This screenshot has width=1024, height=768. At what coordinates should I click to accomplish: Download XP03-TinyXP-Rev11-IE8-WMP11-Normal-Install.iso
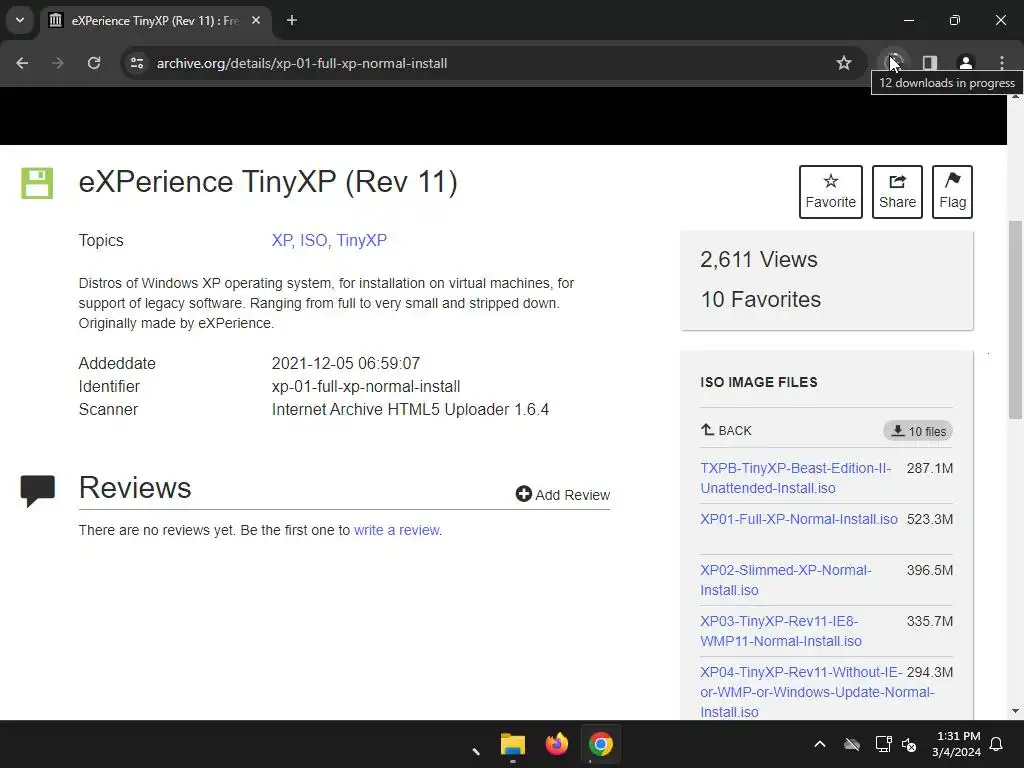pyautogui.click(x=780, y=631)
